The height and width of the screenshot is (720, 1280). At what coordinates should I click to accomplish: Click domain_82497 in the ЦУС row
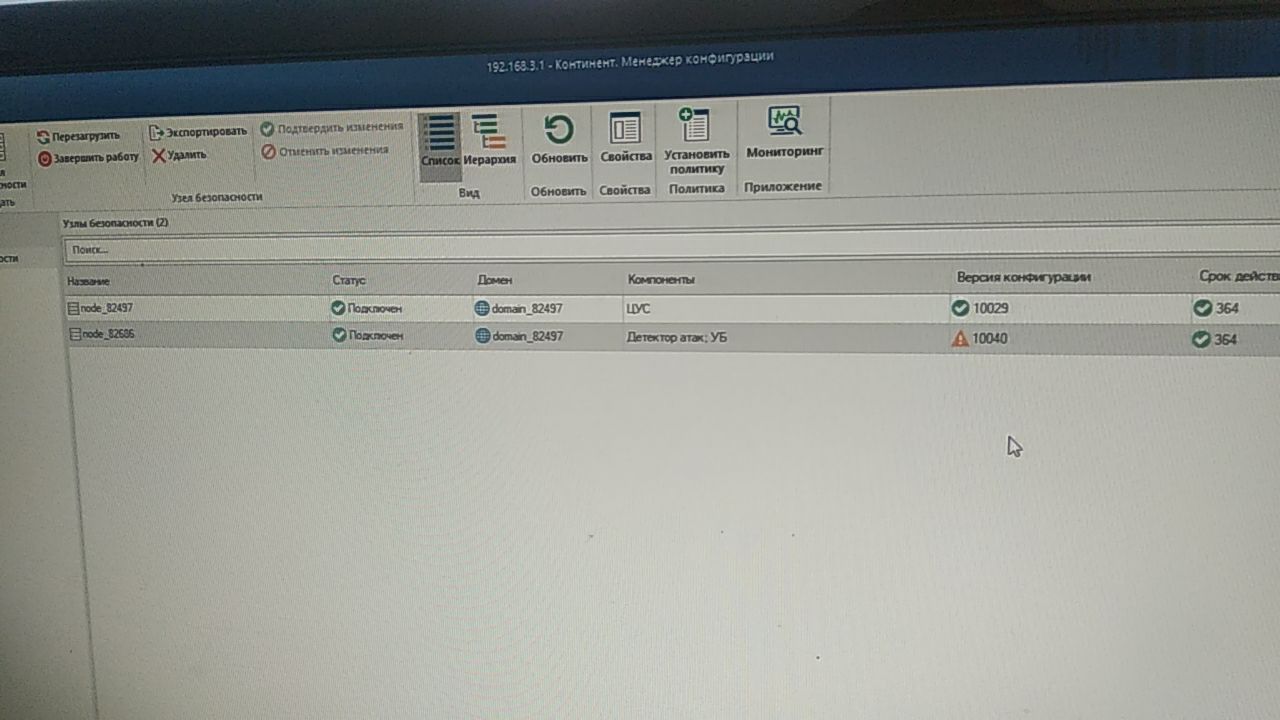[x=519, y=309]
